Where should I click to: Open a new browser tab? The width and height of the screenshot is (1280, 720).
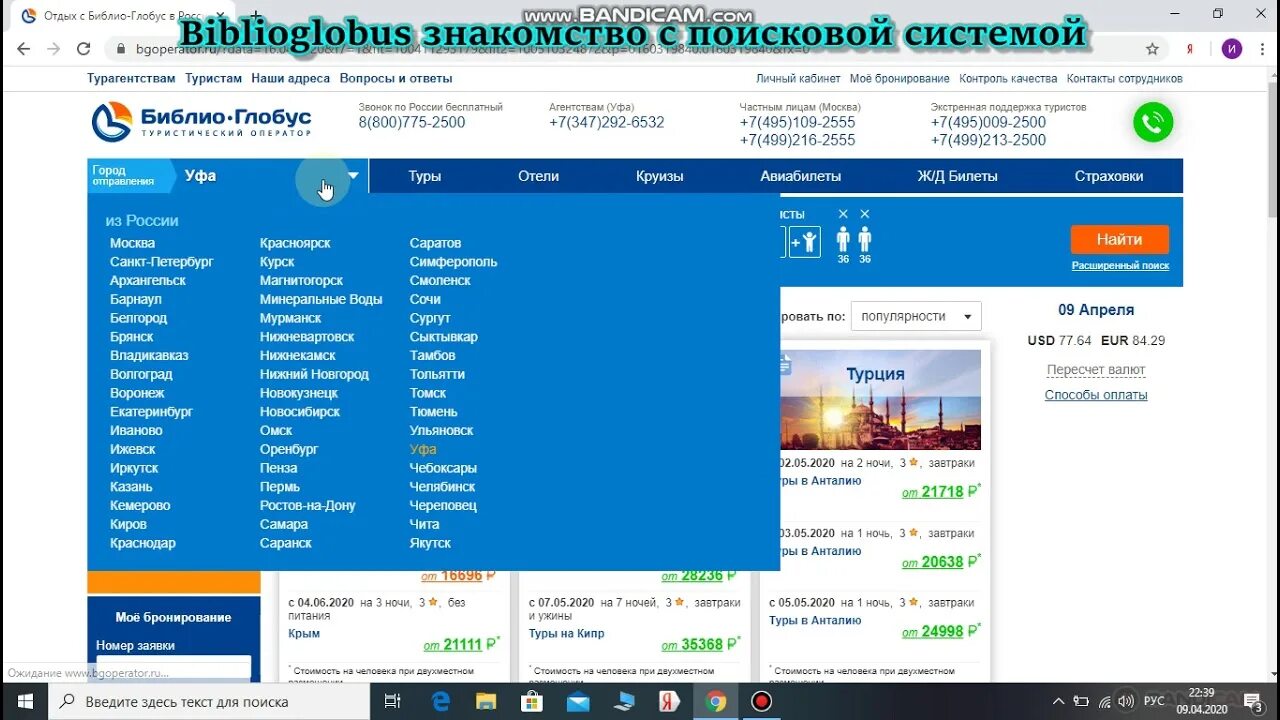[x=256, y=16]
